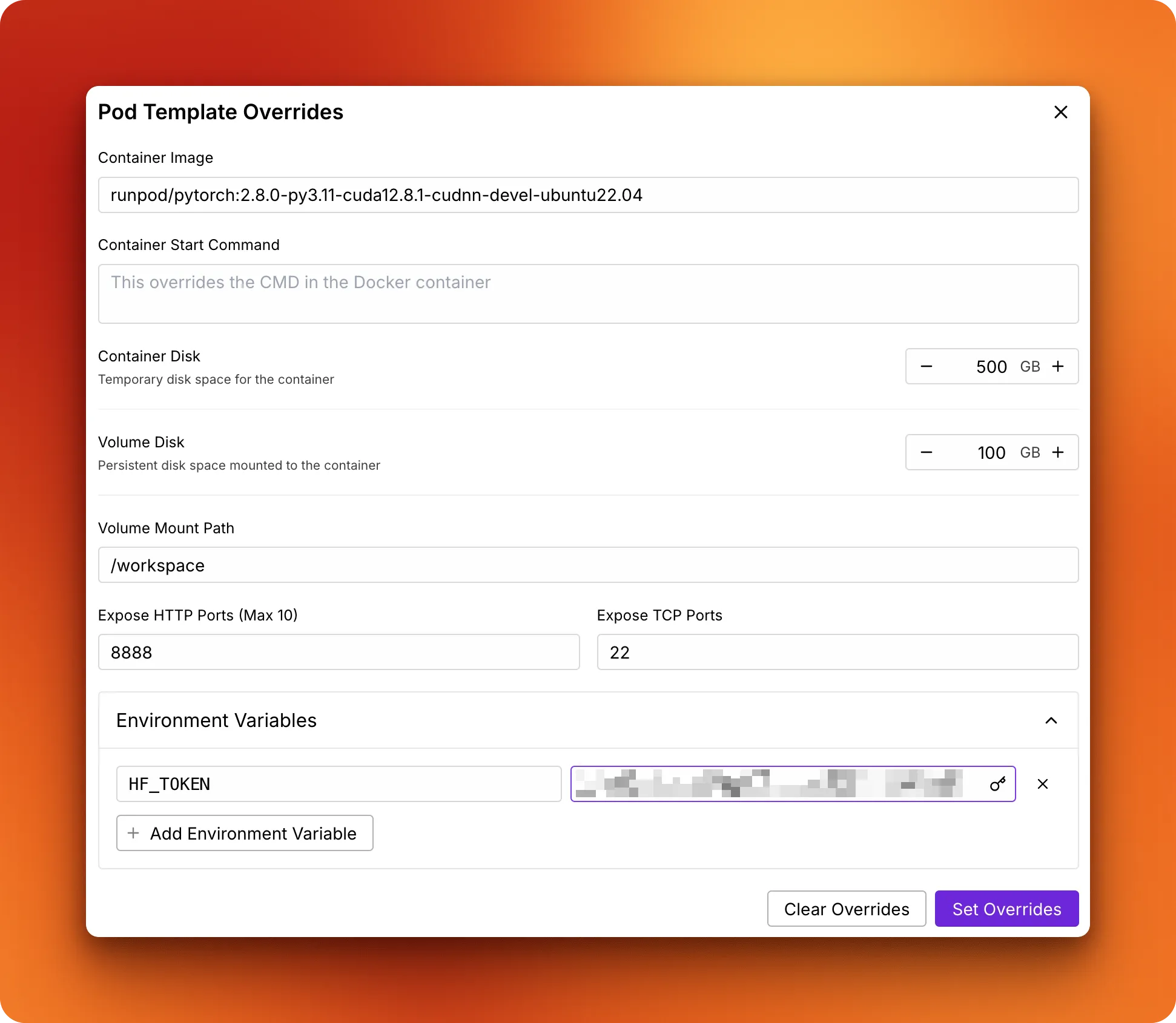Edit the Container Image field

coord(588,195)
